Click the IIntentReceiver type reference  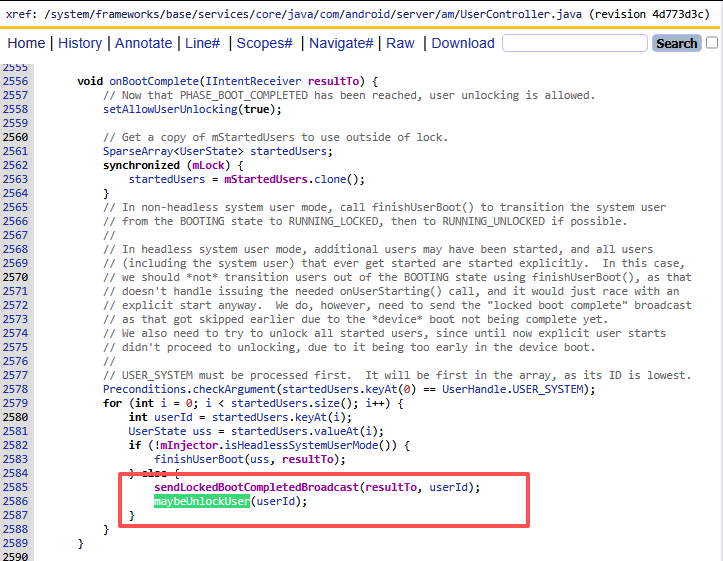(253, 82)
